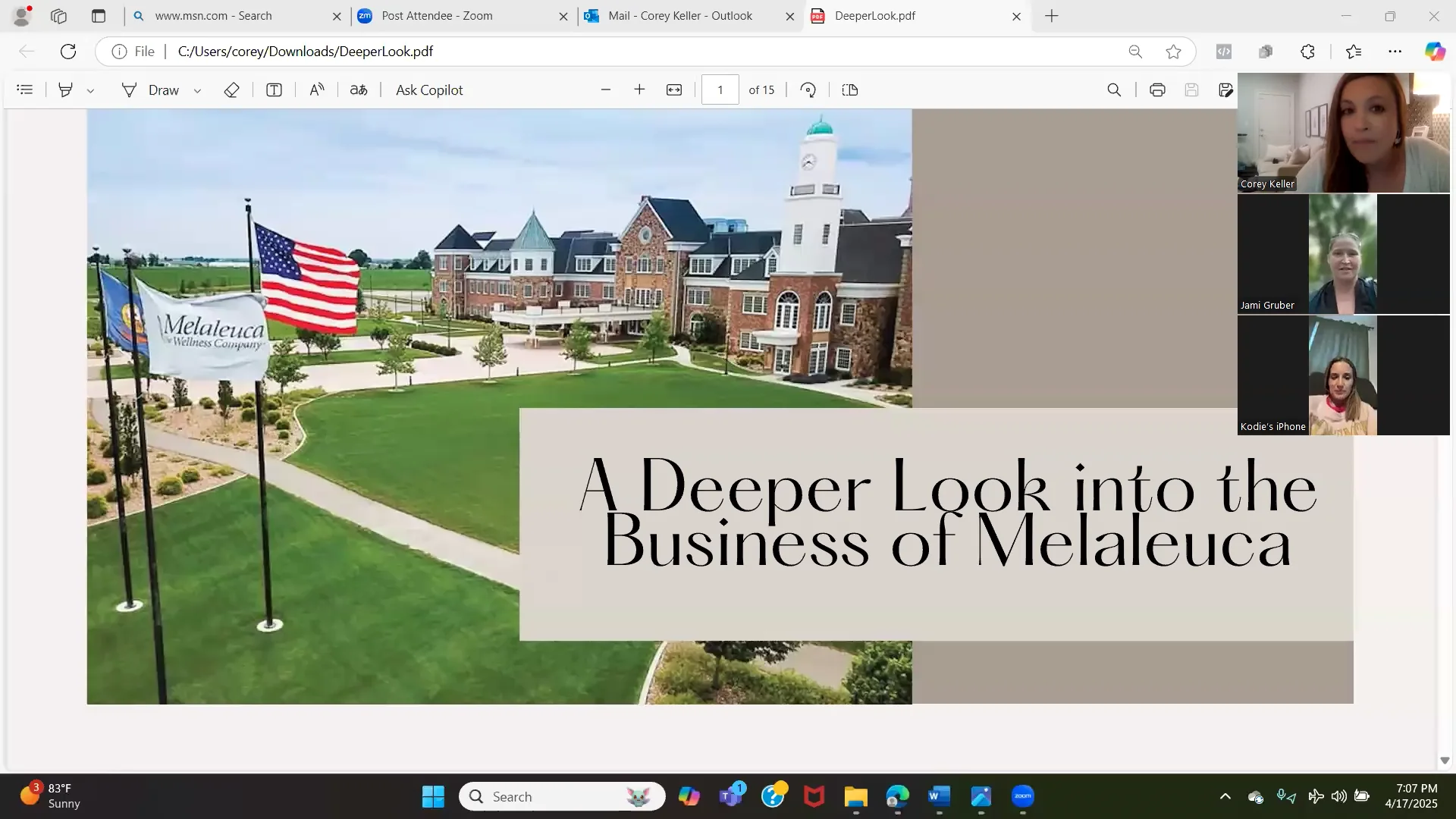This screenshot has height=819, width=1456.
Task: Click Zoom in on the PDF
Action: [640, 89]
